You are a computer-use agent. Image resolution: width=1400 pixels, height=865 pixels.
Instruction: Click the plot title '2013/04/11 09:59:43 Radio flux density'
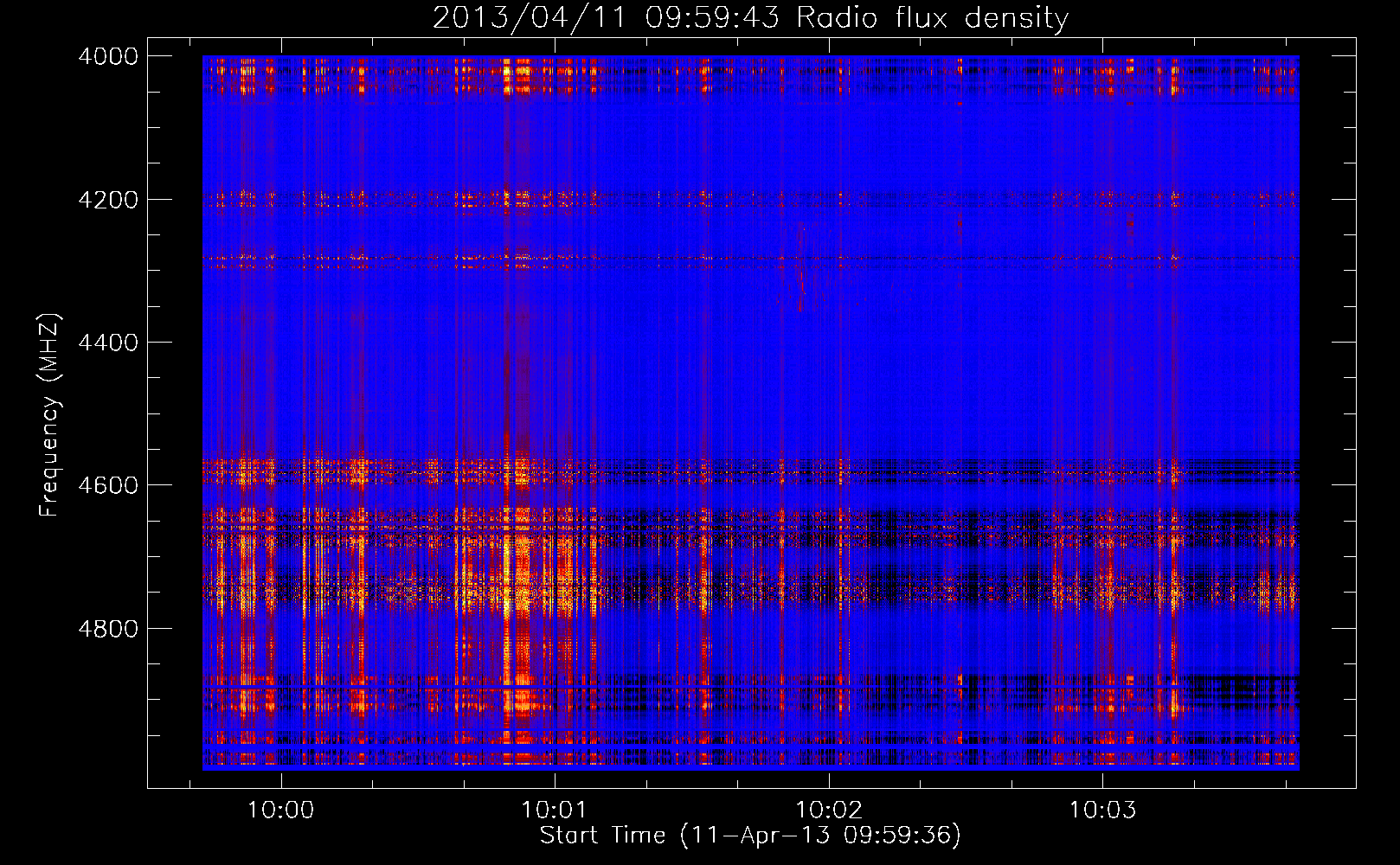[x=750, y=17]
